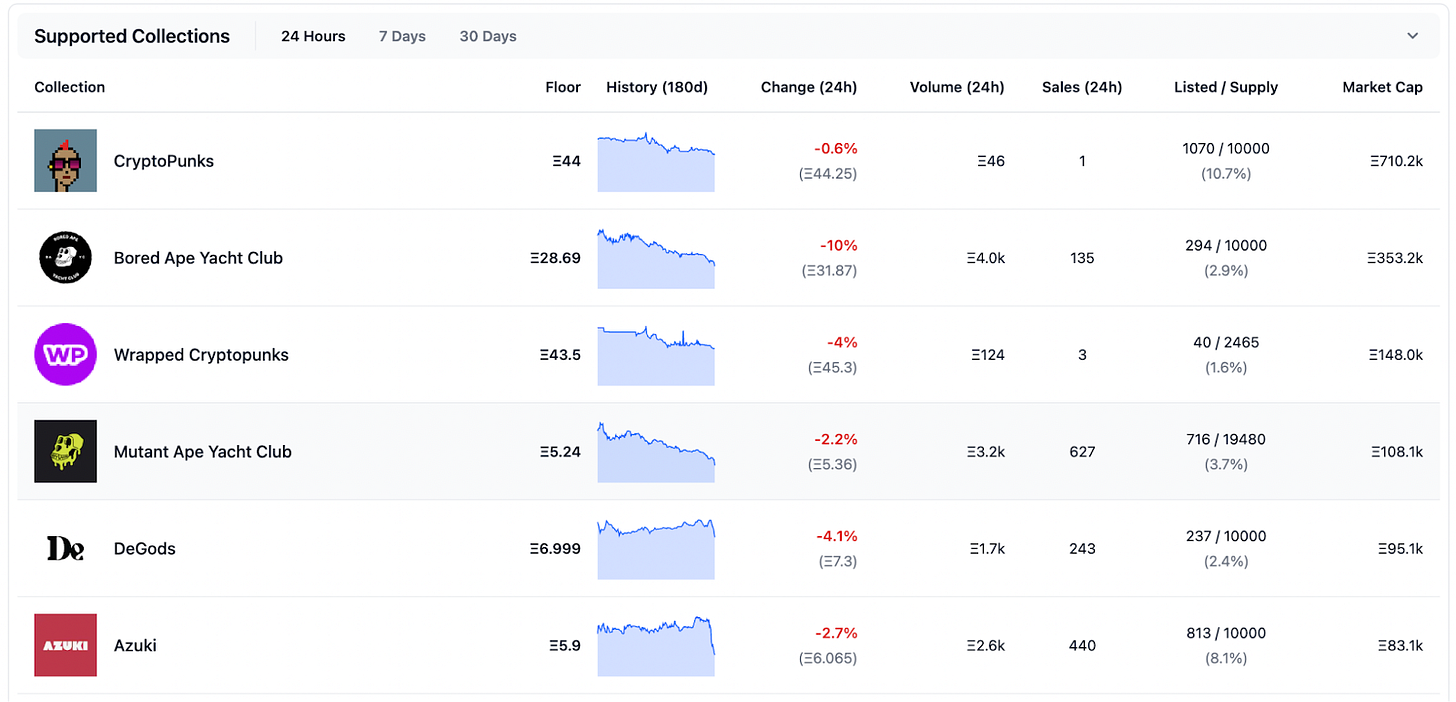The width and height of the screenshot is (1456, 702).
Task: Click the volume value Ξ1.7k
Action: pos(986,549)
